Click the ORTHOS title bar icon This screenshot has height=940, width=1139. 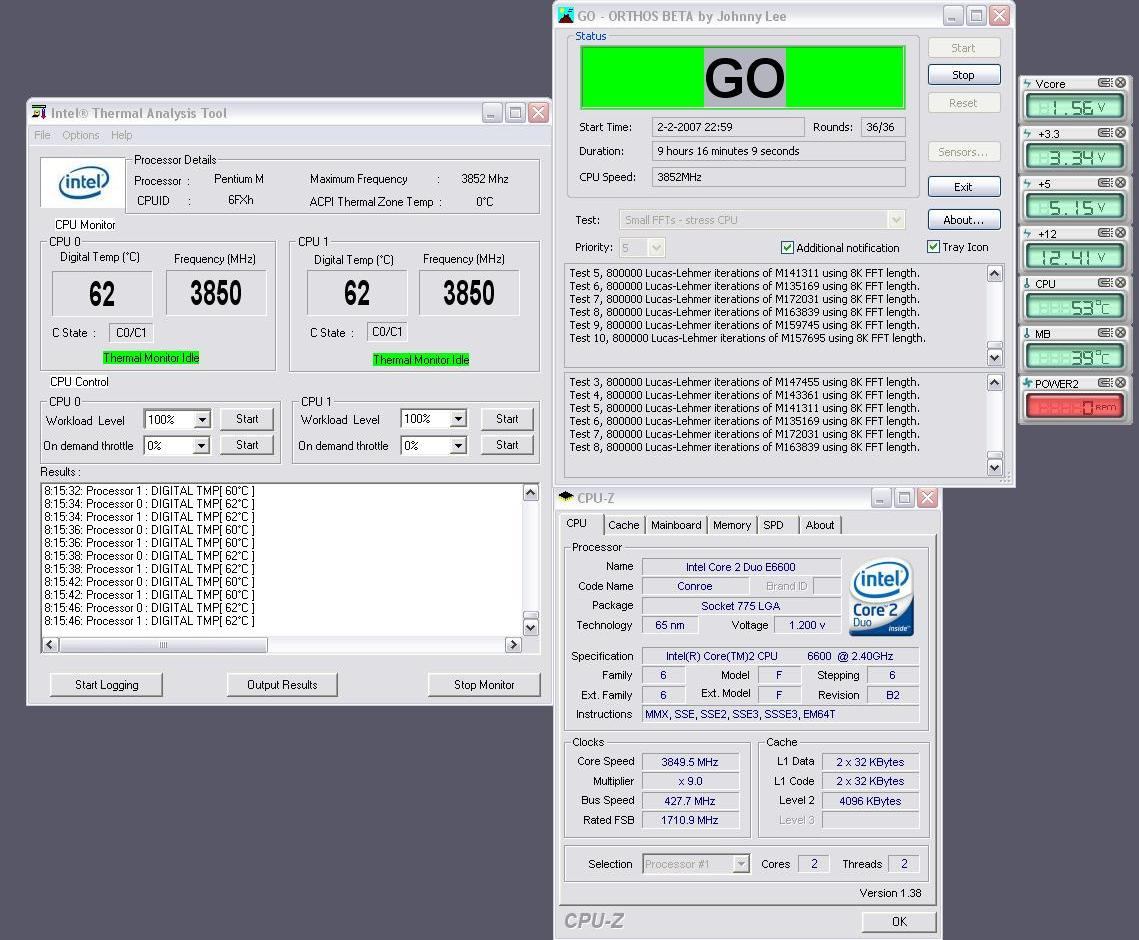click(x=565, y=15)
